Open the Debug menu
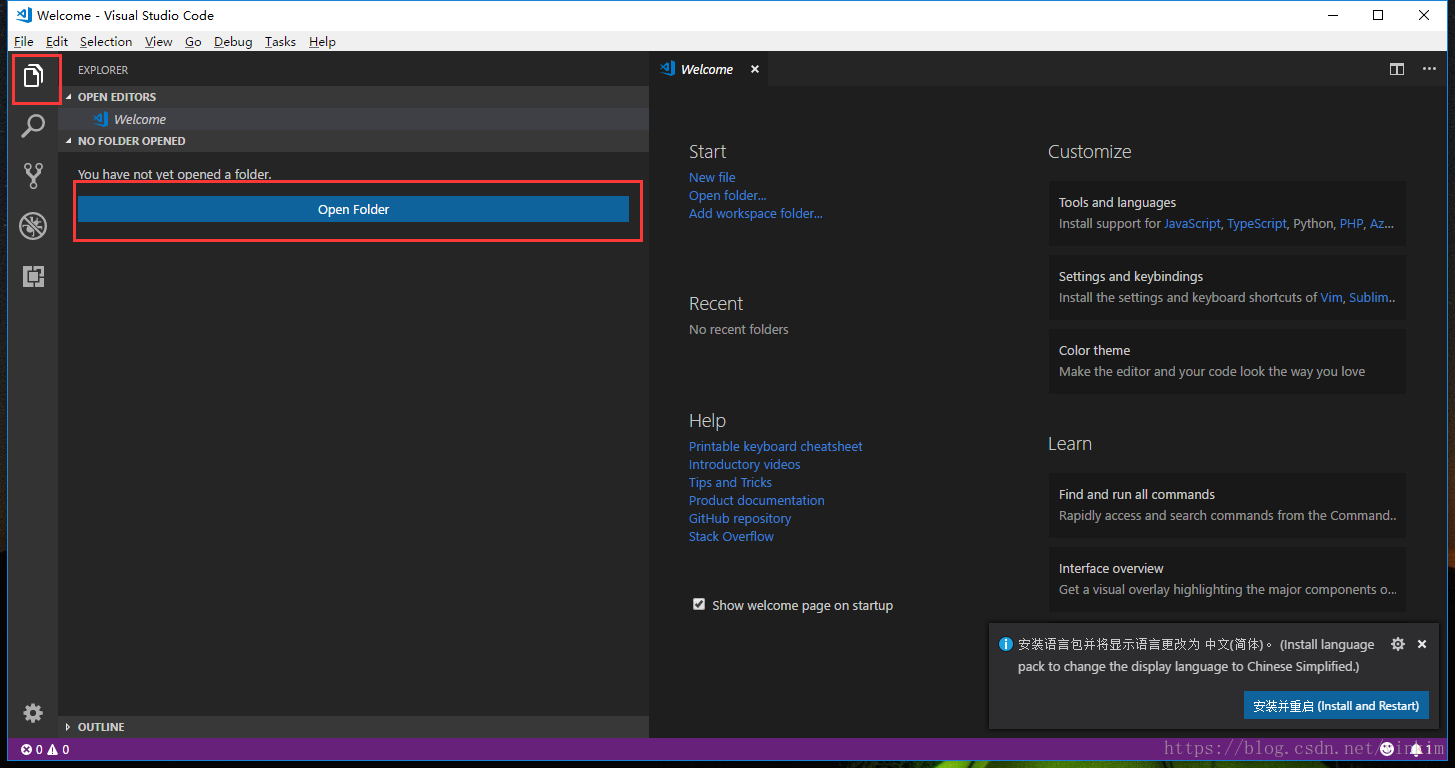The width and height of the screenshot is (1455, 768). (233, 42)
